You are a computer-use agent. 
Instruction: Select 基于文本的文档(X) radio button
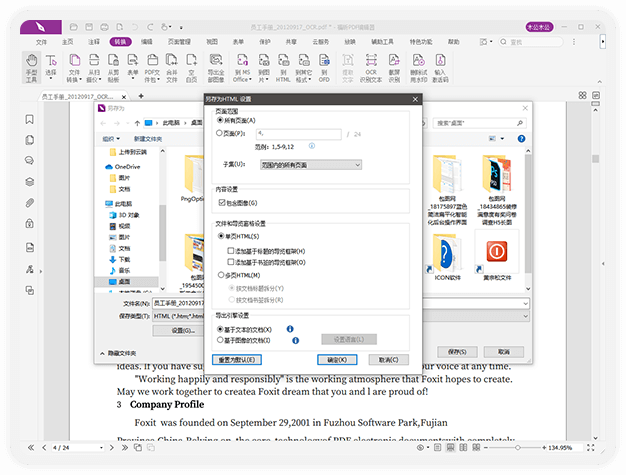[x=220, y=329]
